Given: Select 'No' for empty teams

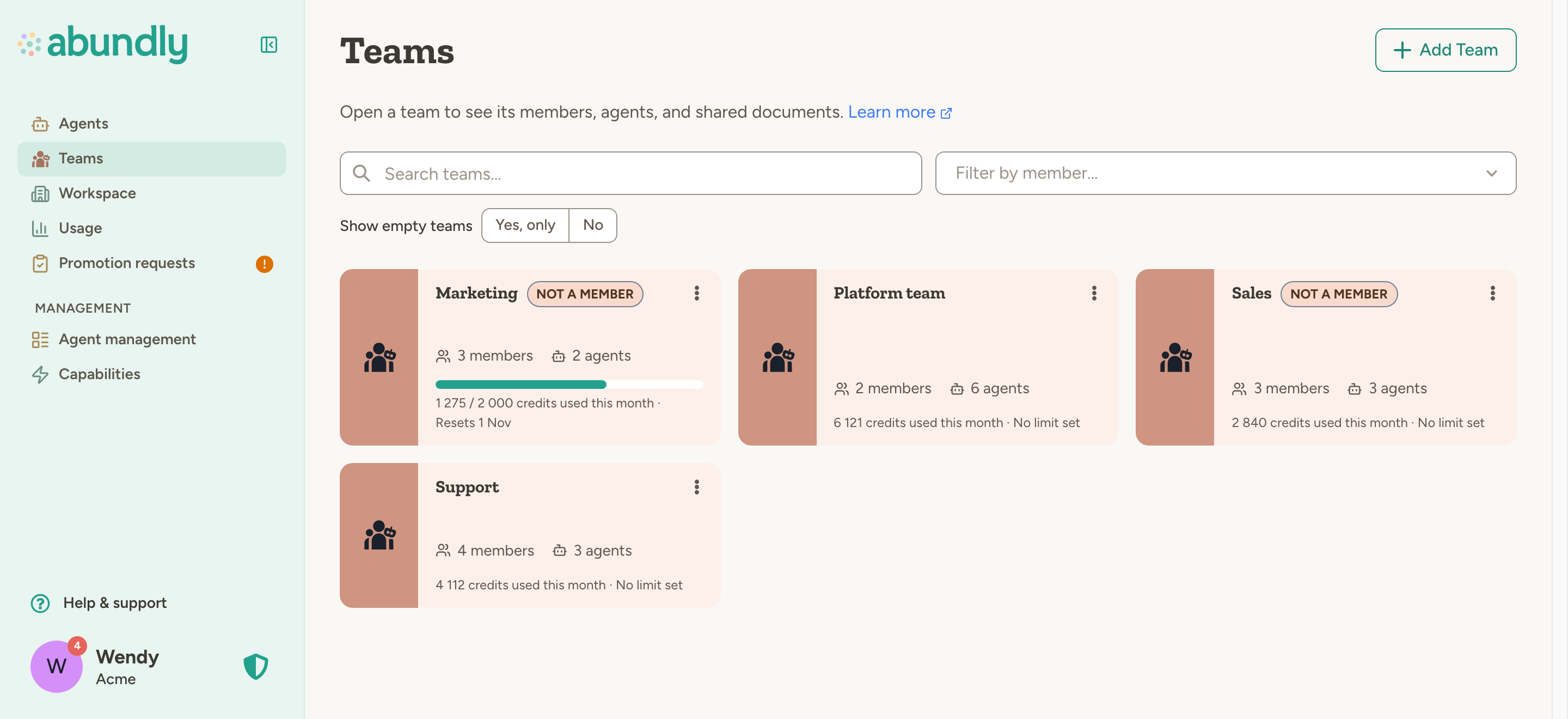Looking at the screenshot, I should click(x=593, y=226).
